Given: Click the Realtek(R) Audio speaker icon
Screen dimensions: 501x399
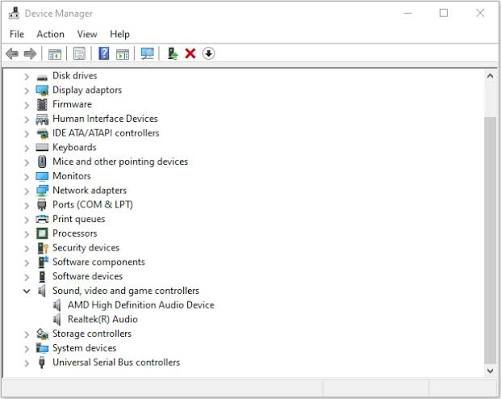Looking at the screenshot, I should coord(57,320).
